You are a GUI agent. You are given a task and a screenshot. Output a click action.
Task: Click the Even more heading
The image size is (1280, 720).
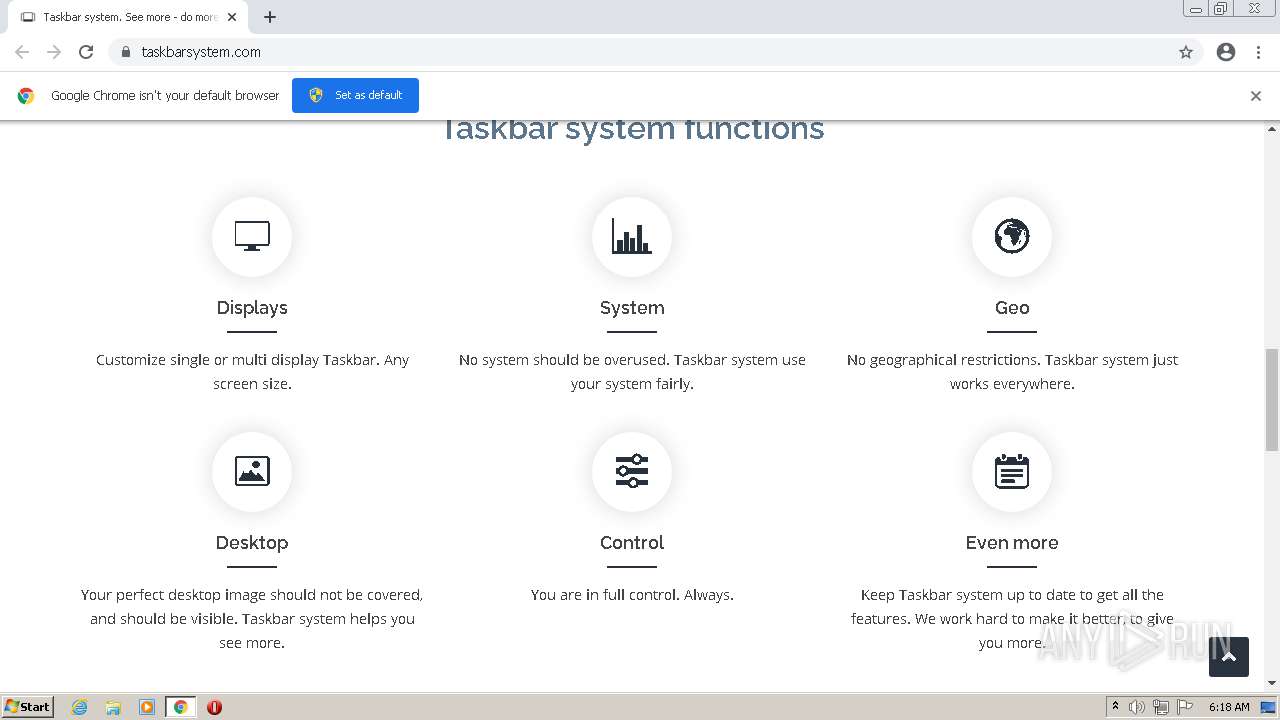[x=1012, y=543]
